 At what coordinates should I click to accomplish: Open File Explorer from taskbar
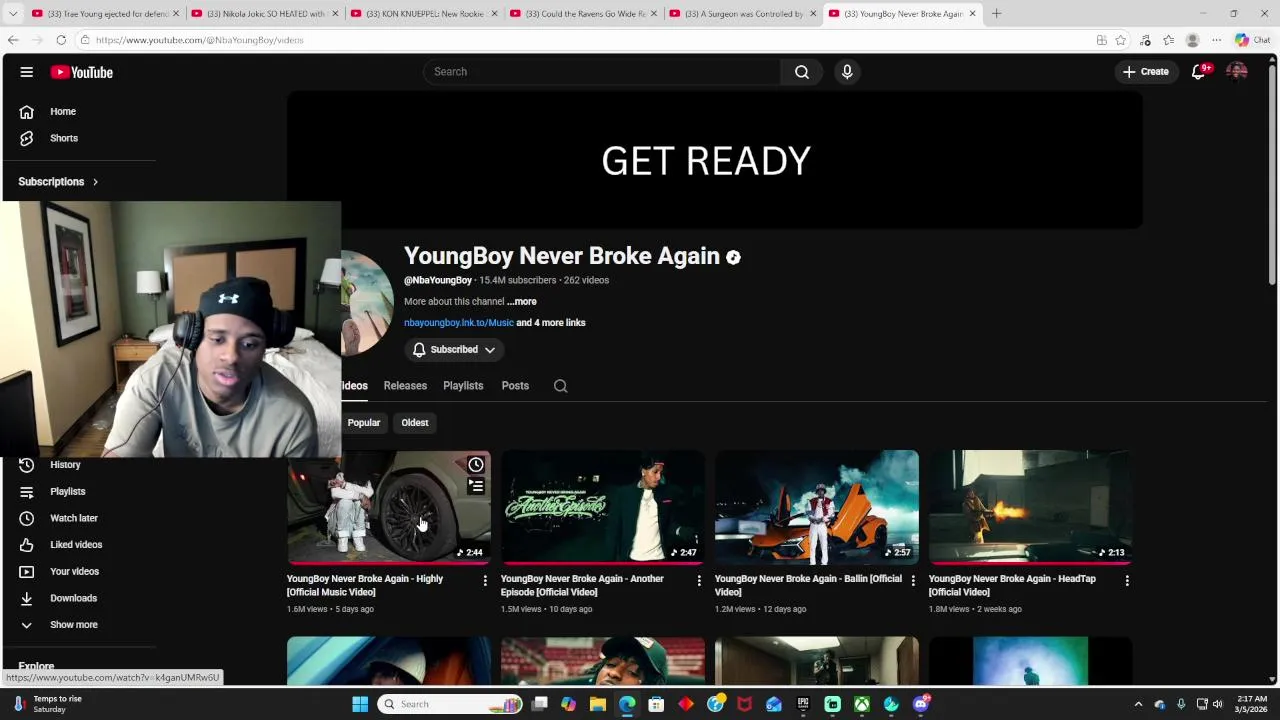[598, 704]
